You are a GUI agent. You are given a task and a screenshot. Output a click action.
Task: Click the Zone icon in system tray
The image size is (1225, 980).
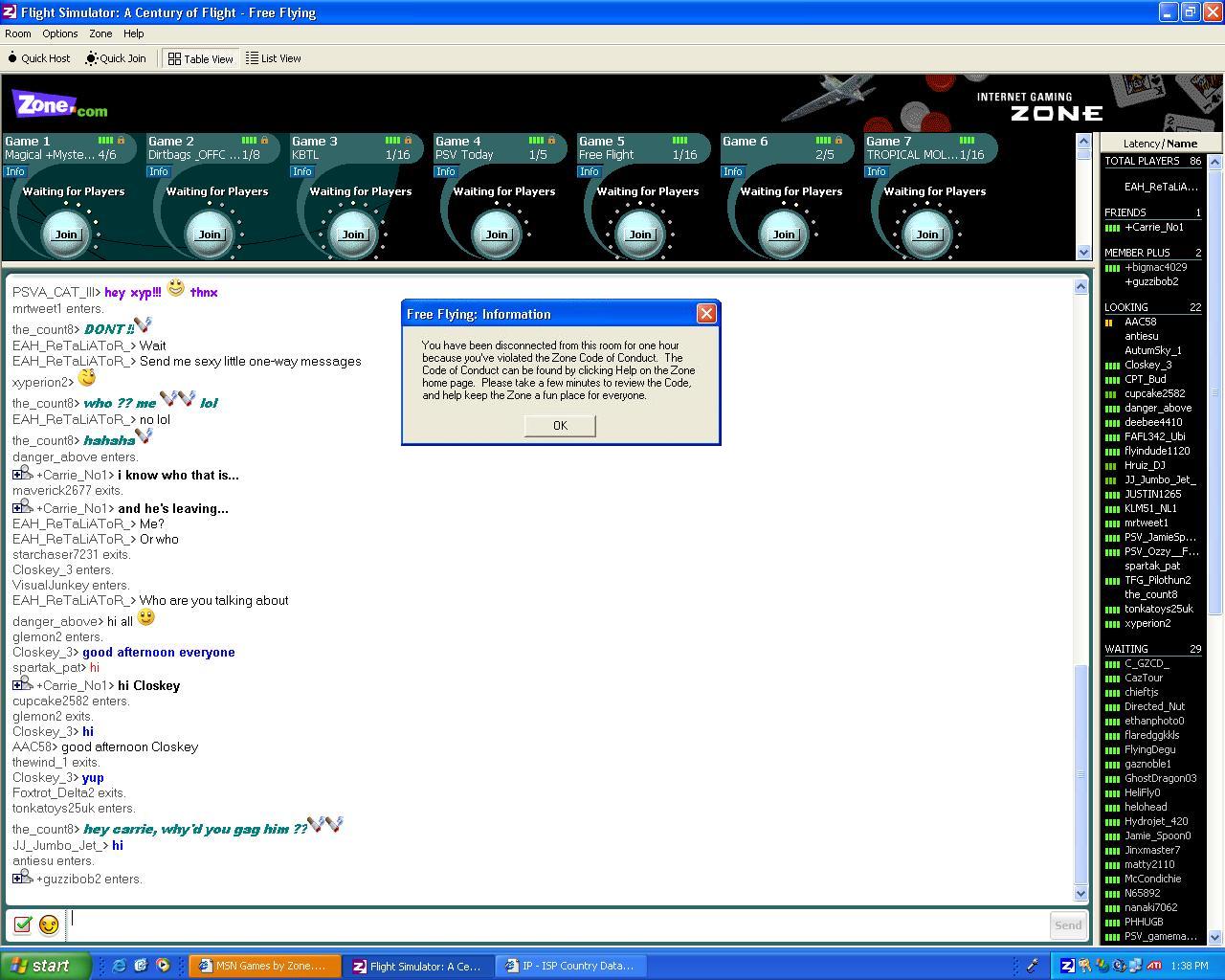click(x=1067, y=966)
